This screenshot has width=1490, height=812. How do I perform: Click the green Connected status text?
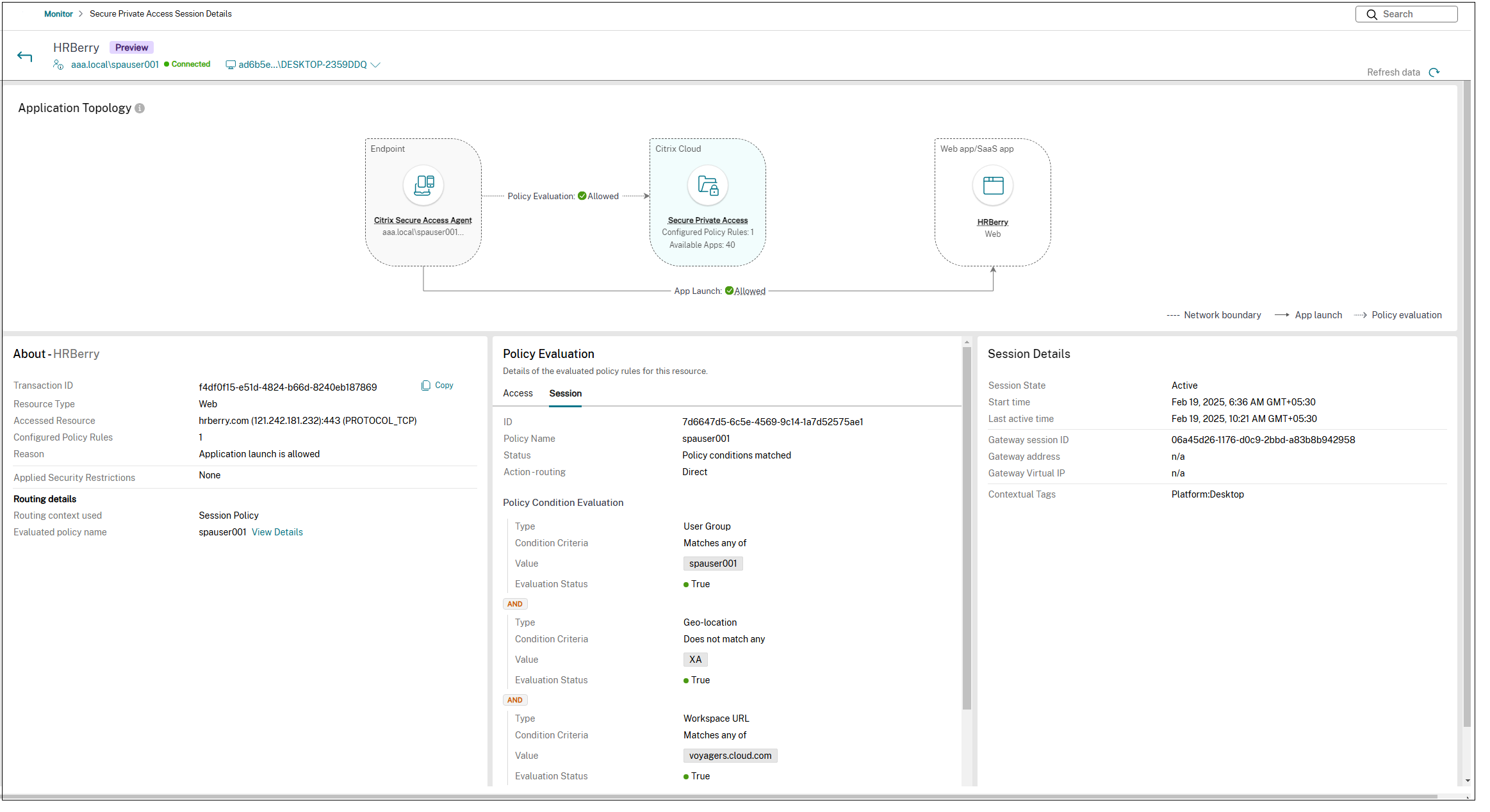[x=191, y=64]
